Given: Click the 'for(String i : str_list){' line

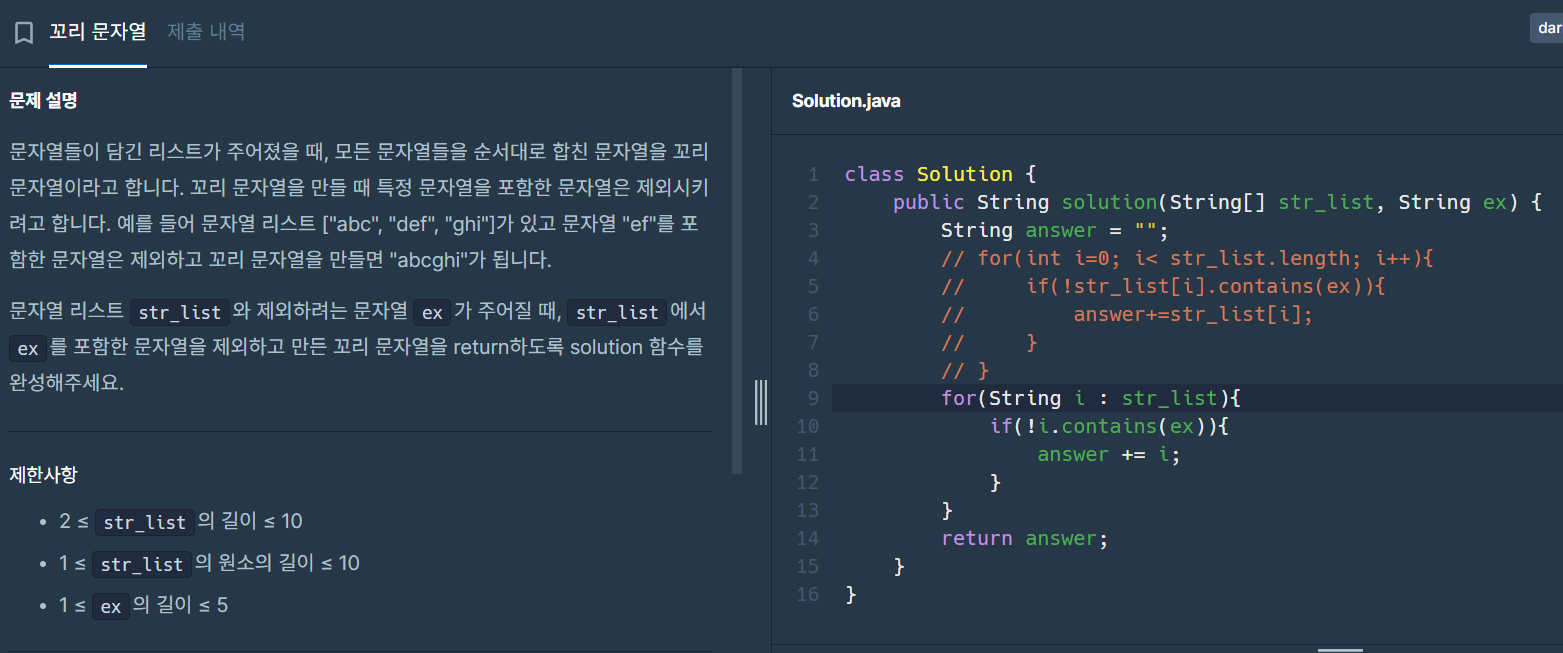Looking at the screenshot, I should [x=1091, y=398].
